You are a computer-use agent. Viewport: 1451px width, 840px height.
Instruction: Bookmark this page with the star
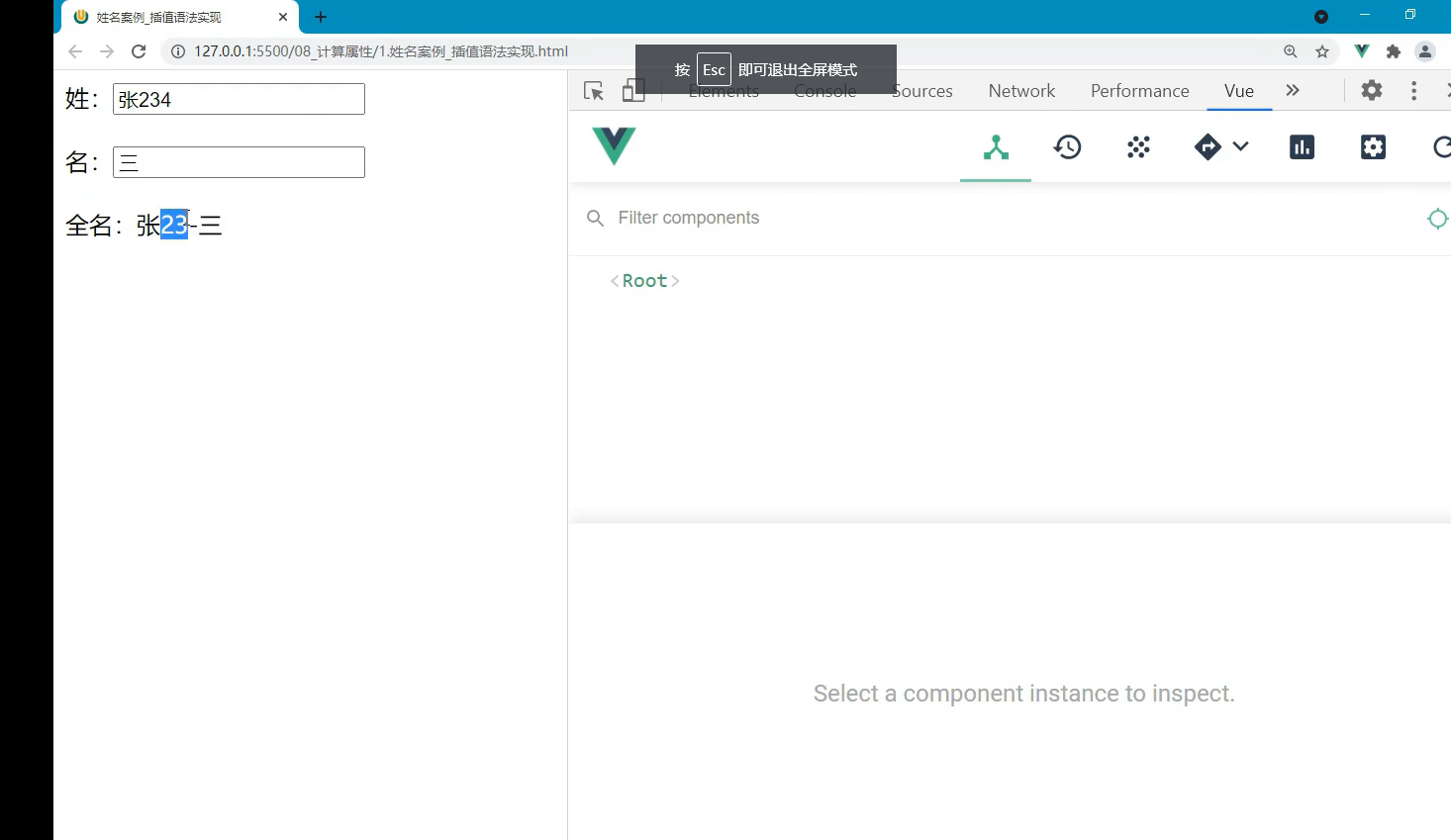tap(1322, 51)
